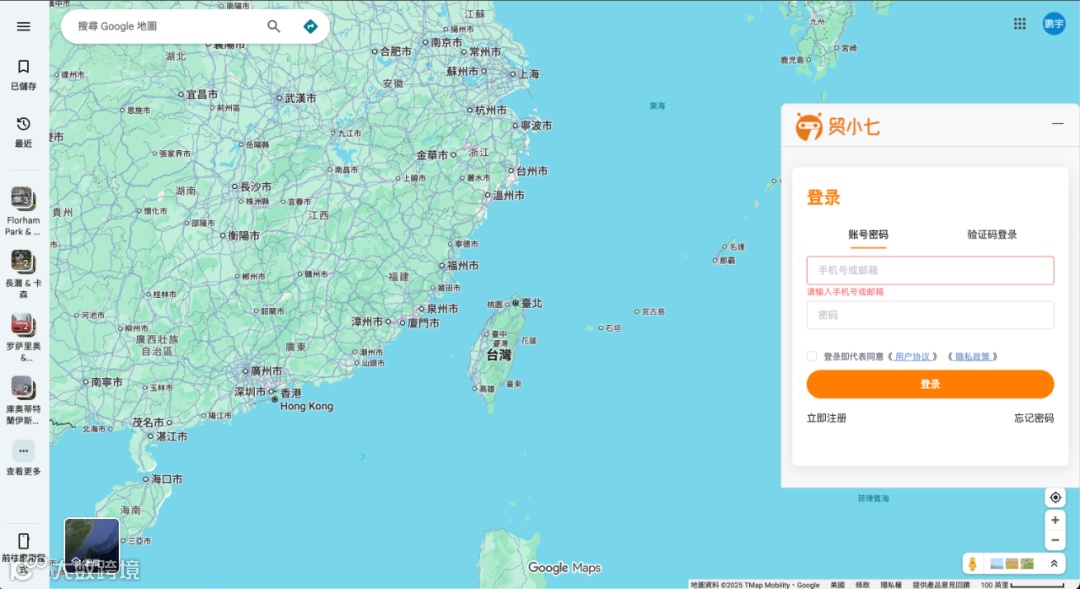Select the yellow Pegman Street View icon
Viewport: 1080px width, 589px height.
[973, 564]
